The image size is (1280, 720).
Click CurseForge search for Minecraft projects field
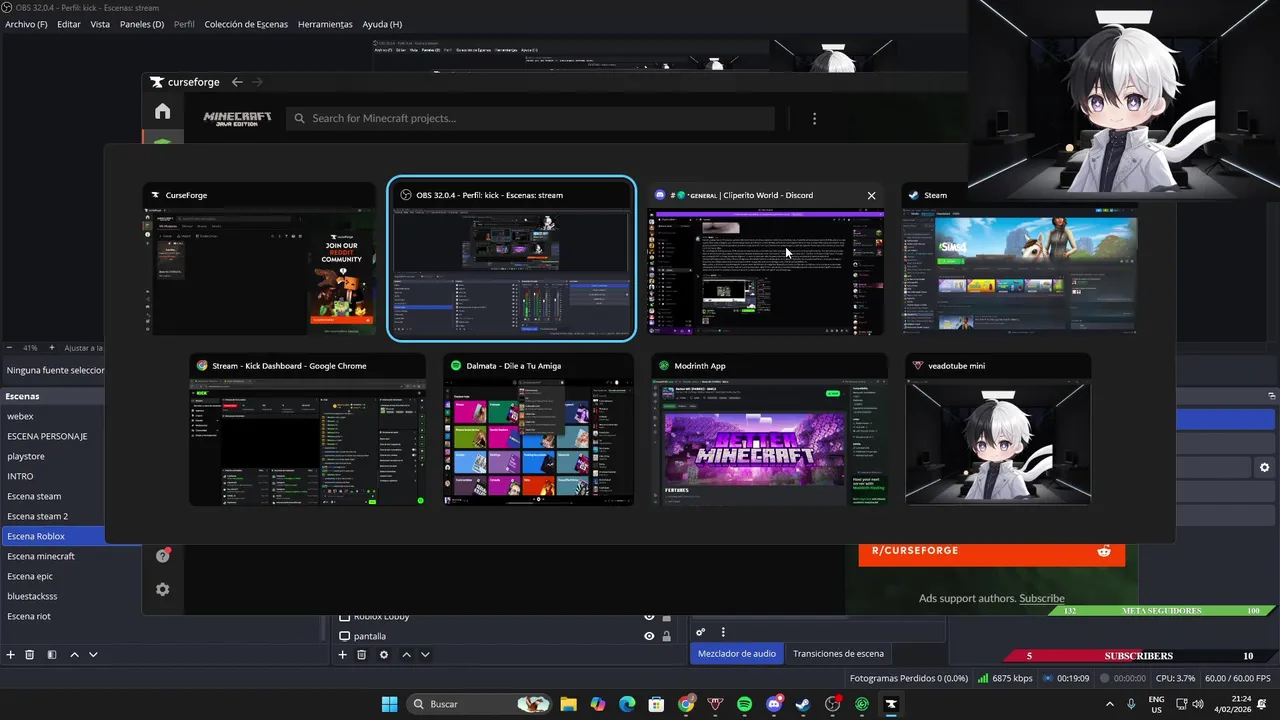click(x=530, y=118)
